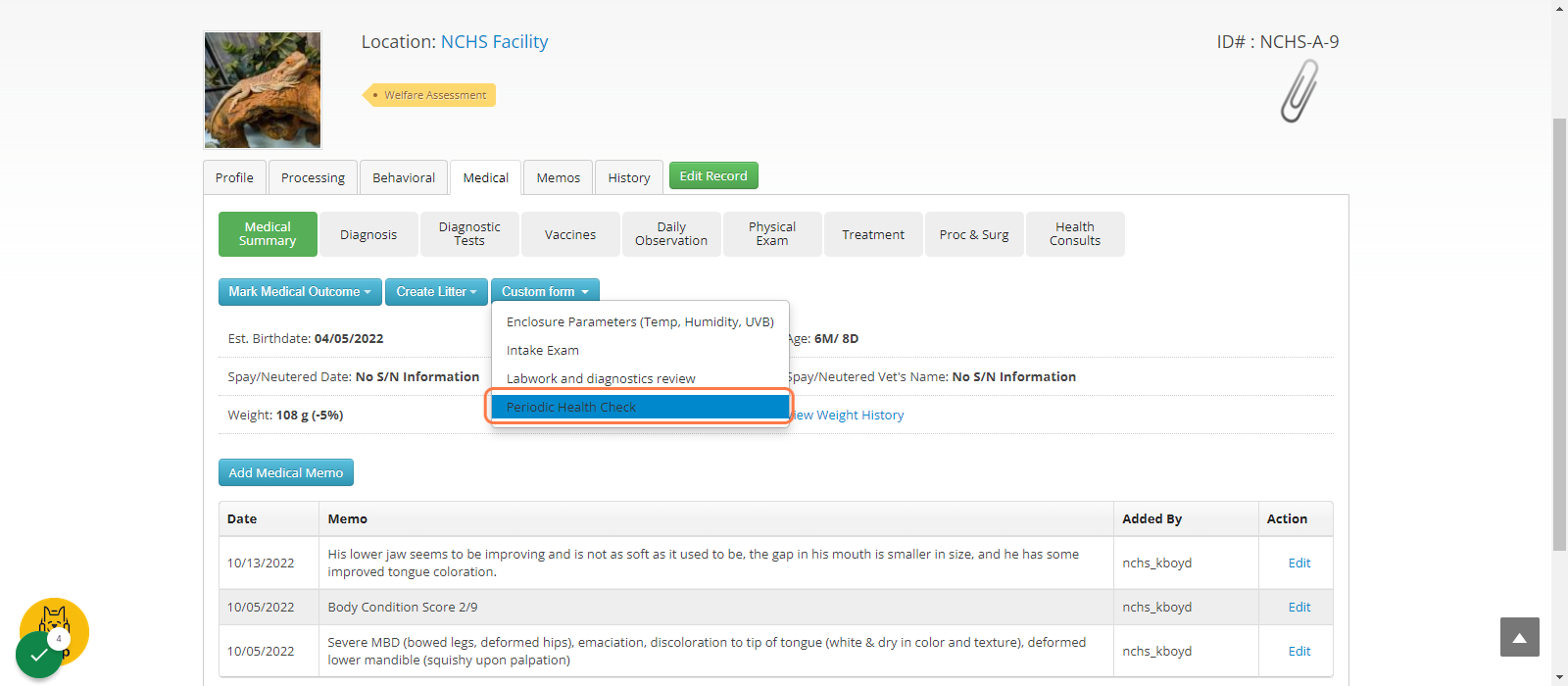The image size is (1568, 686).
Task: Edit the Body Condition Score memo
Action: point(1299,607)
